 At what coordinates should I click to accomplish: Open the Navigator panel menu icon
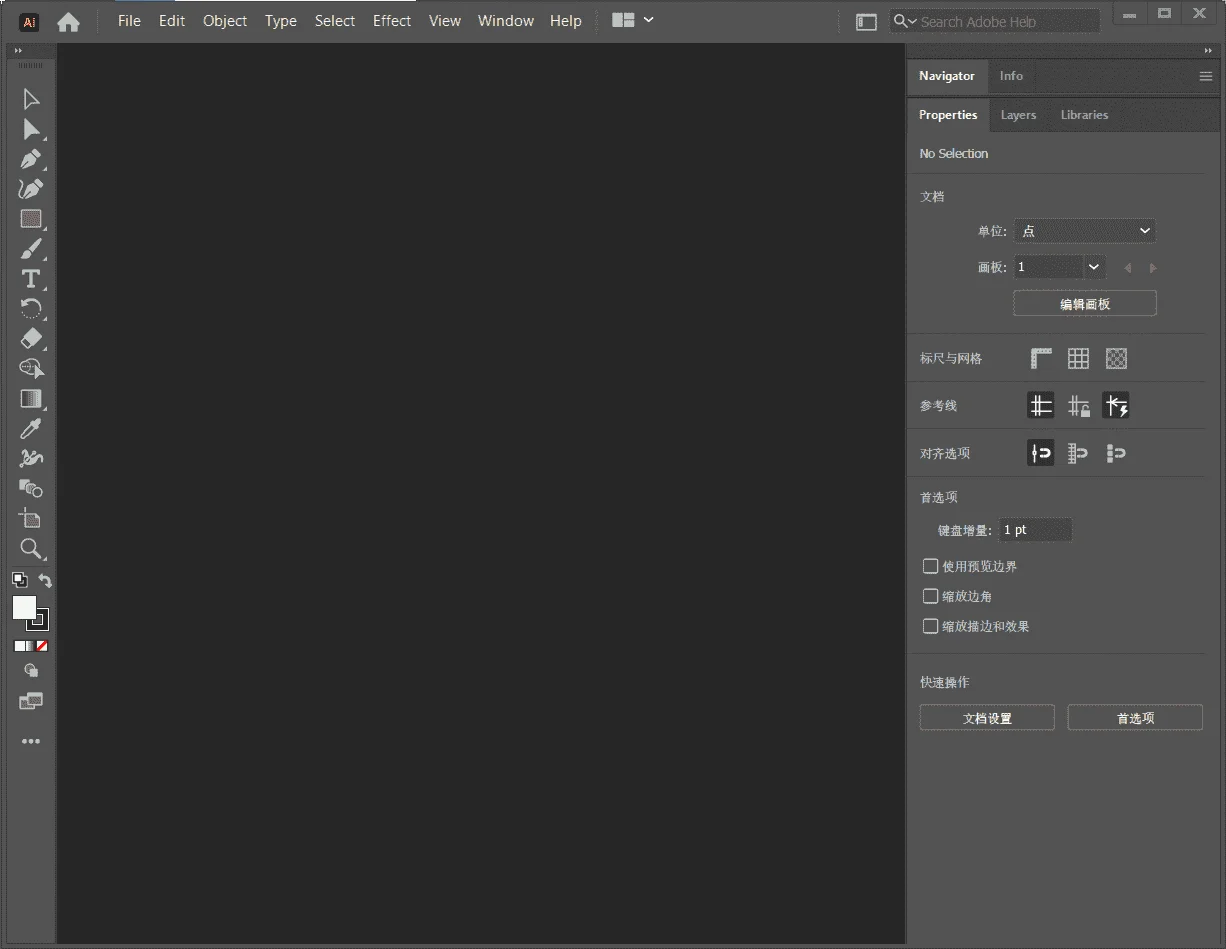pyautogui.click(x=1206, y=76)
